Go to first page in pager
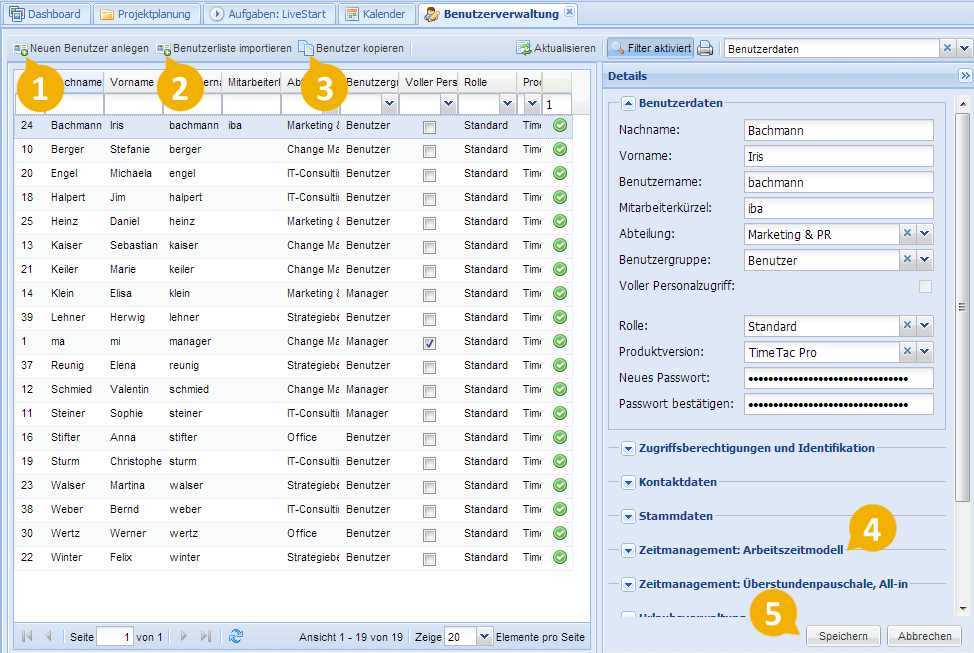Screen dimensions: 974x653 coord(27,636)
